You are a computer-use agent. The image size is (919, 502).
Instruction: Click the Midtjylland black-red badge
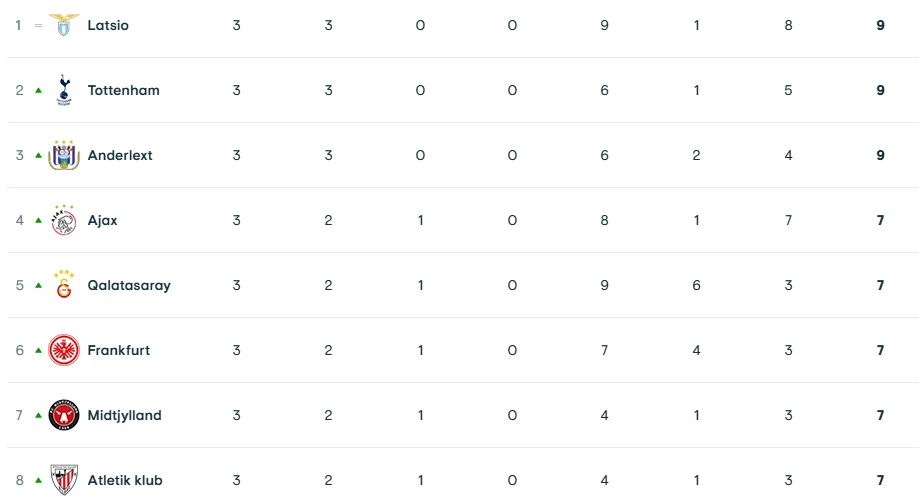(64, 415)
